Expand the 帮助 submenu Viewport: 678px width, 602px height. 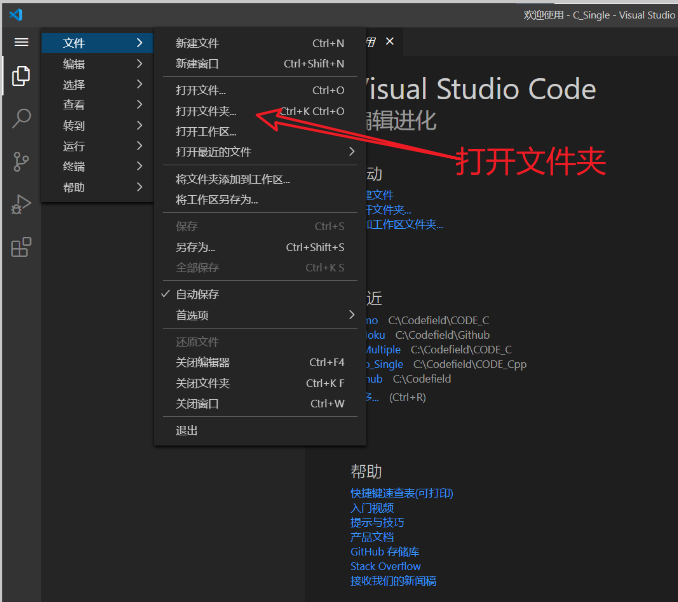pos(97,187)
